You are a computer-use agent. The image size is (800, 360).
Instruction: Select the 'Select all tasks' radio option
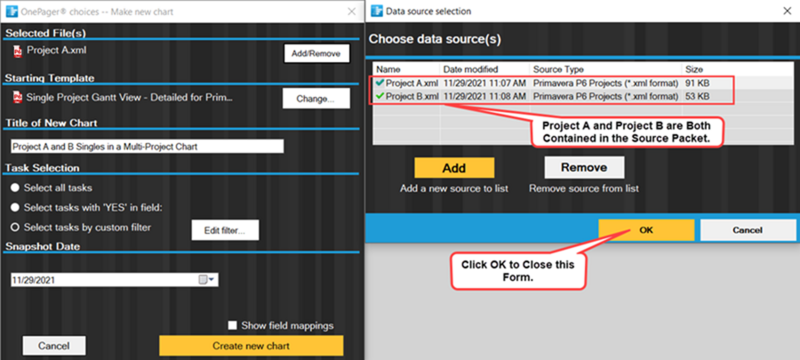point(15,188)
